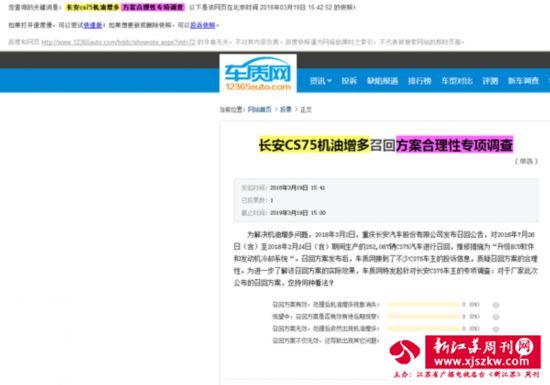Open the 缺陷报道 navigation menu item
The width and height of the screenshot is (550, 385).
click(382, 81)
